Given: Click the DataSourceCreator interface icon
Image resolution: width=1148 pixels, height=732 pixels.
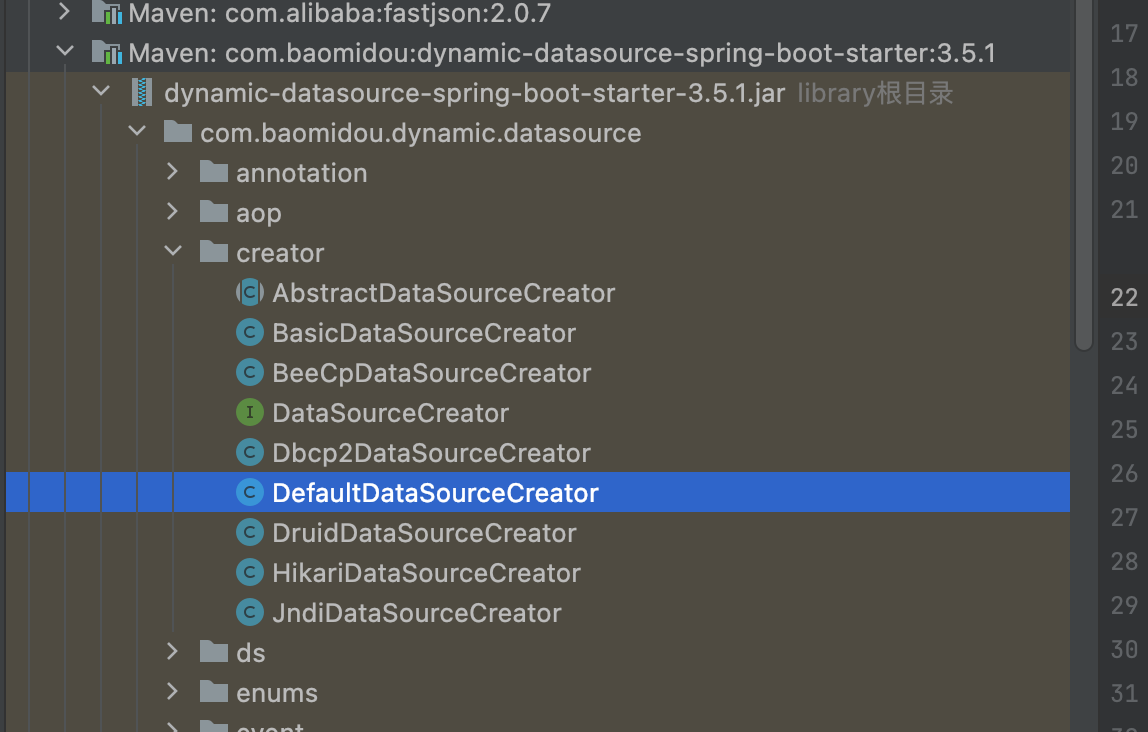Looking at the screenshot, I should click(x=250, y=412).
